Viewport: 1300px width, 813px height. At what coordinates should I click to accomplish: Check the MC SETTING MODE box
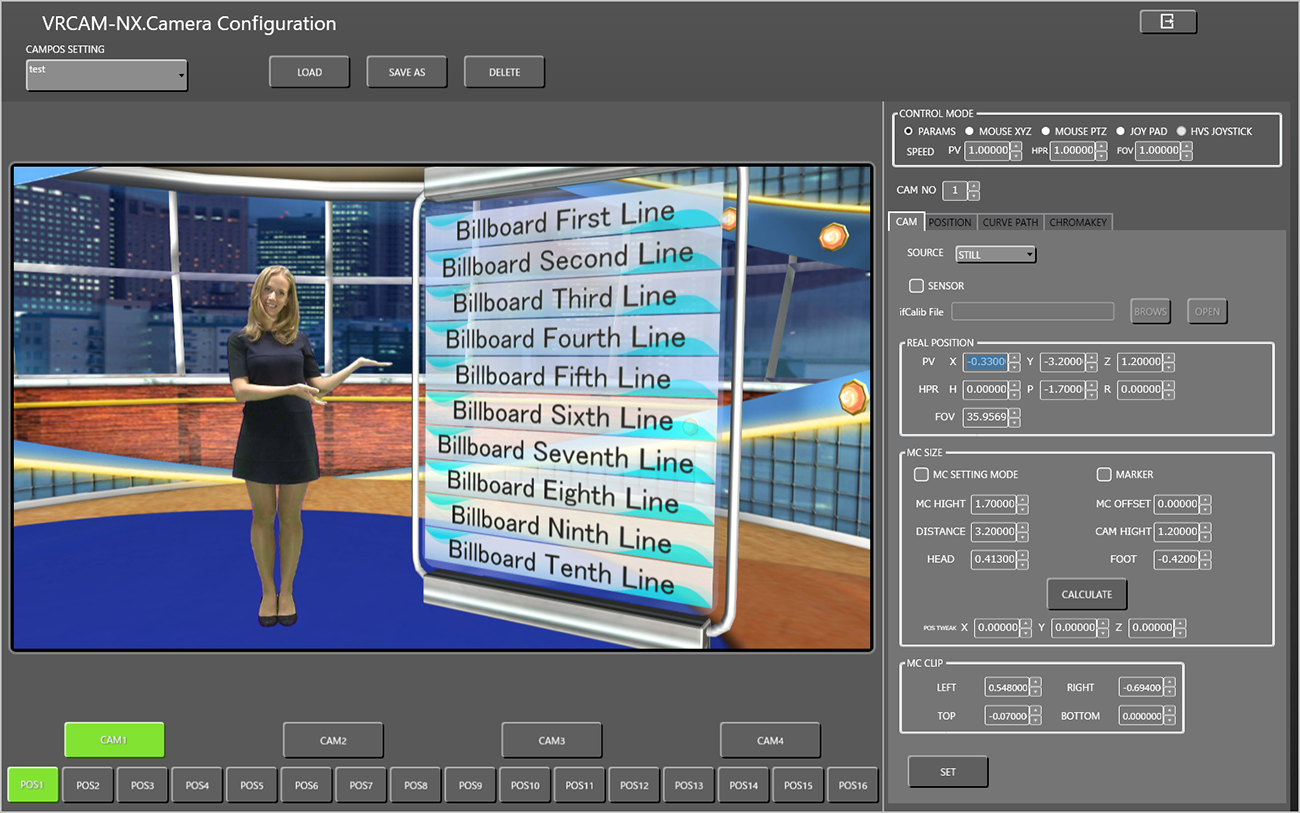click(x=922, y=474)
